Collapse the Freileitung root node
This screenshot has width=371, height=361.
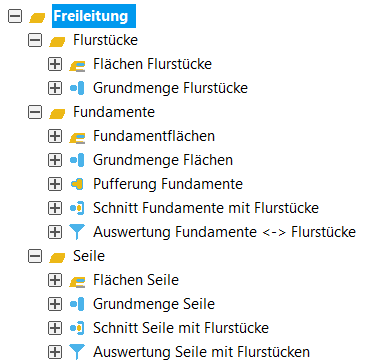click(15, 16)
